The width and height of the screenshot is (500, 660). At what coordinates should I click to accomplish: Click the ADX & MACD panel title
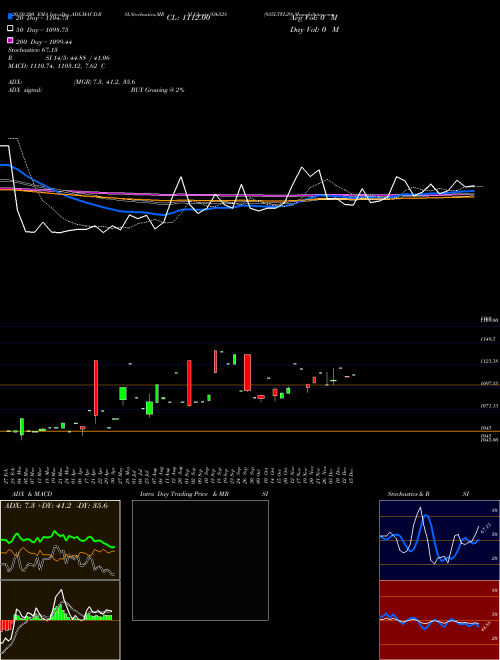point(32,494)
